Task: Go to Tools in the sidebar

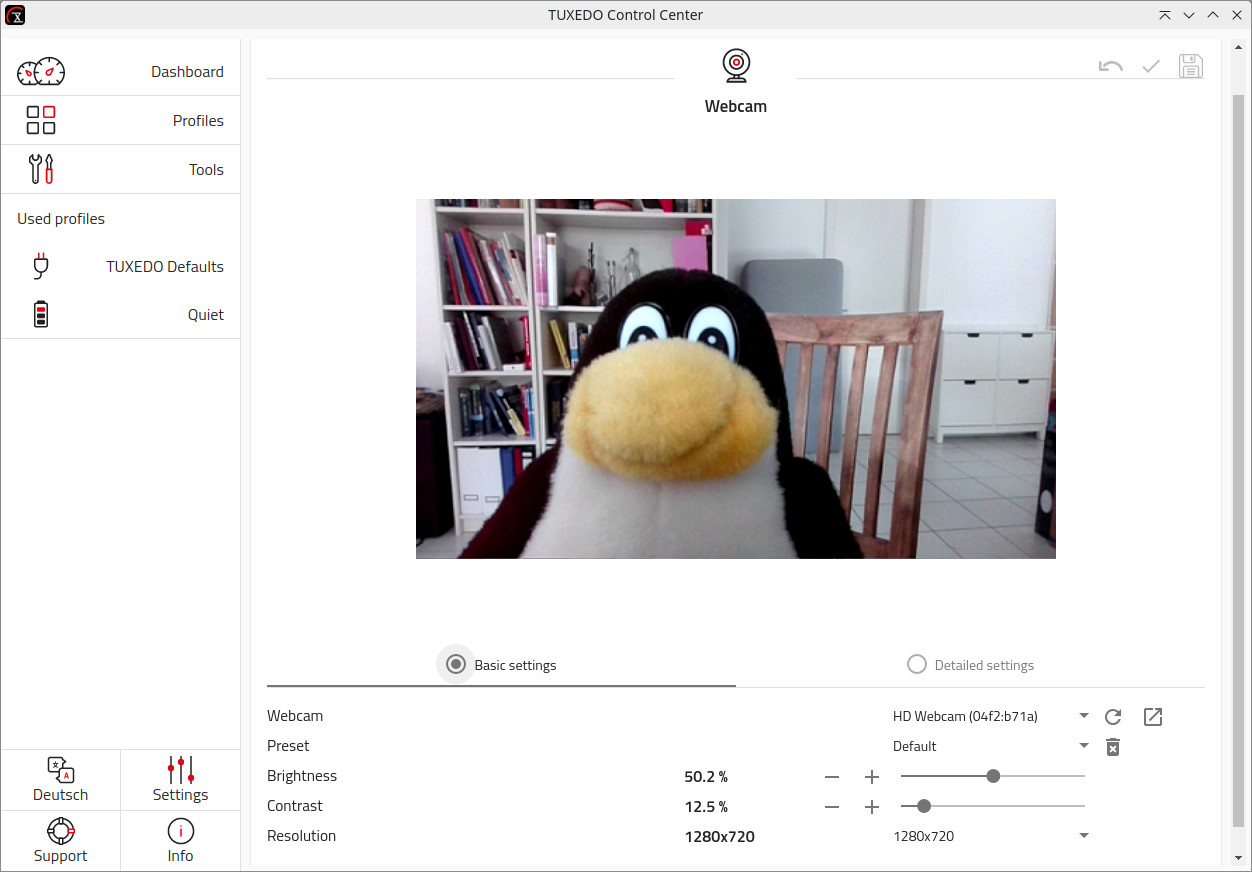Action: [120, 169]
